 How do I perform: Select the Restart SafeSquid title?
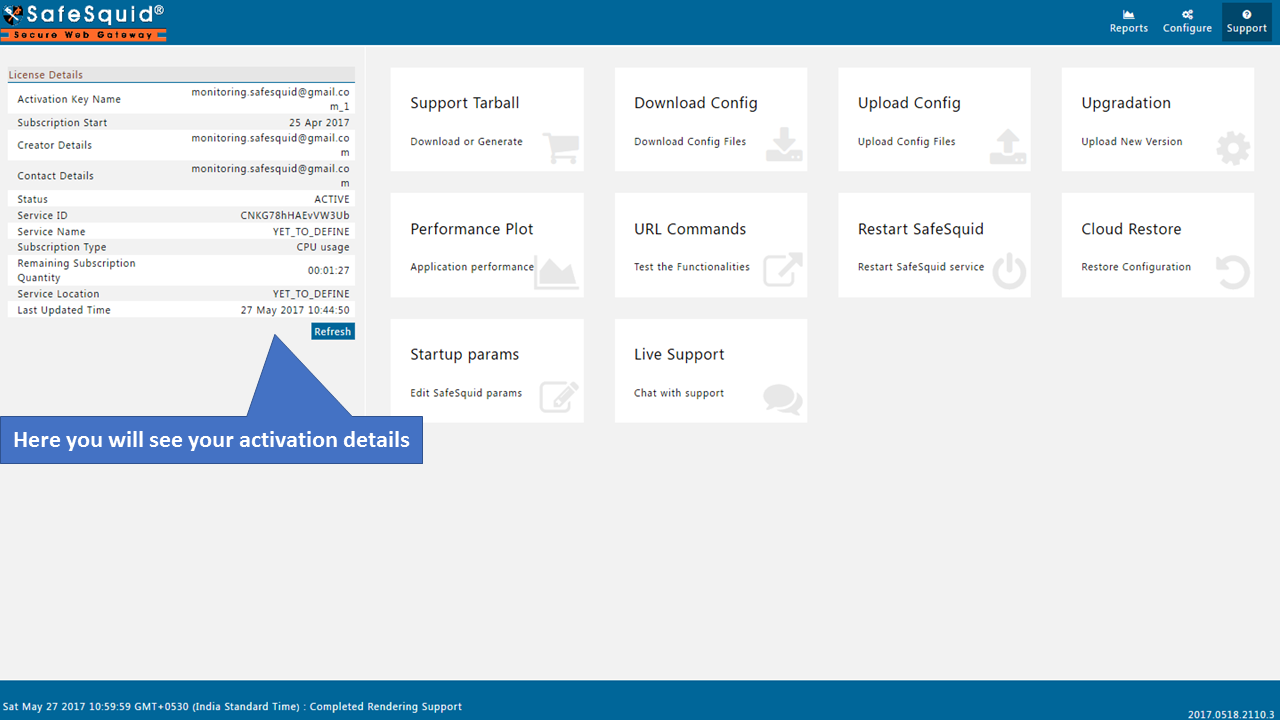(x=921, y=229)
